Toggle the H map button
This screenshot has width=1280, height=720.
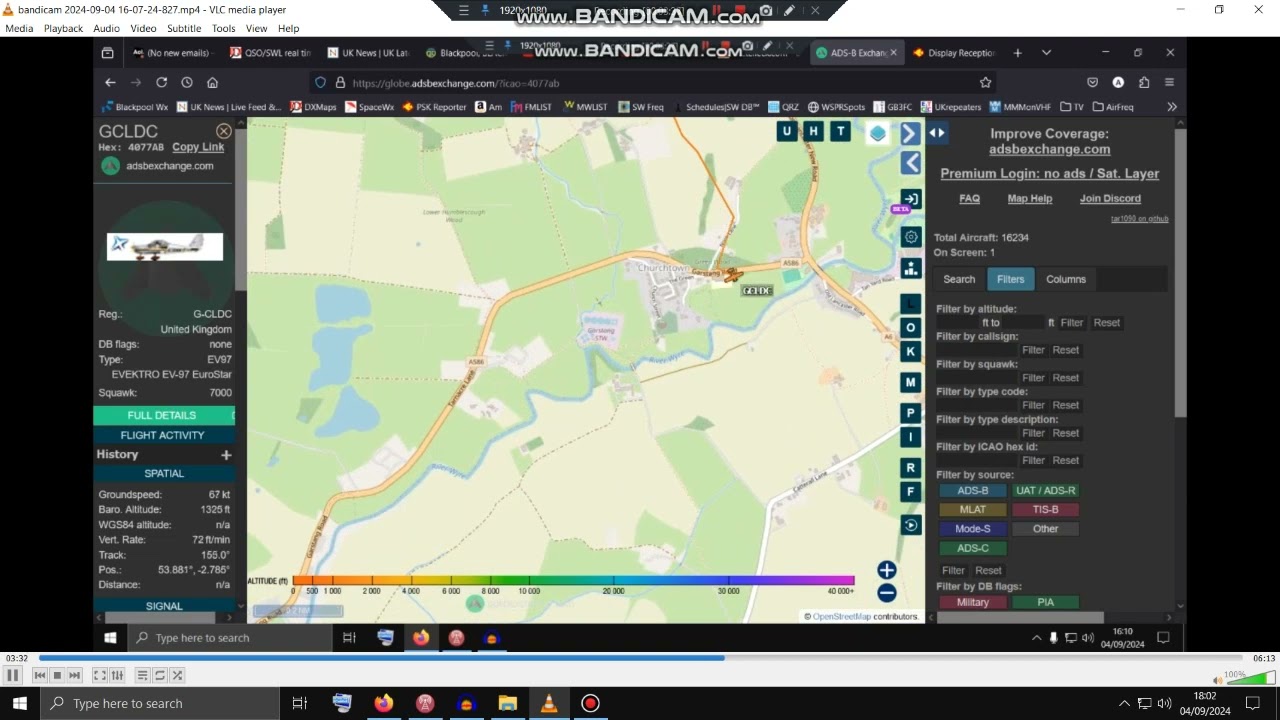814,131
